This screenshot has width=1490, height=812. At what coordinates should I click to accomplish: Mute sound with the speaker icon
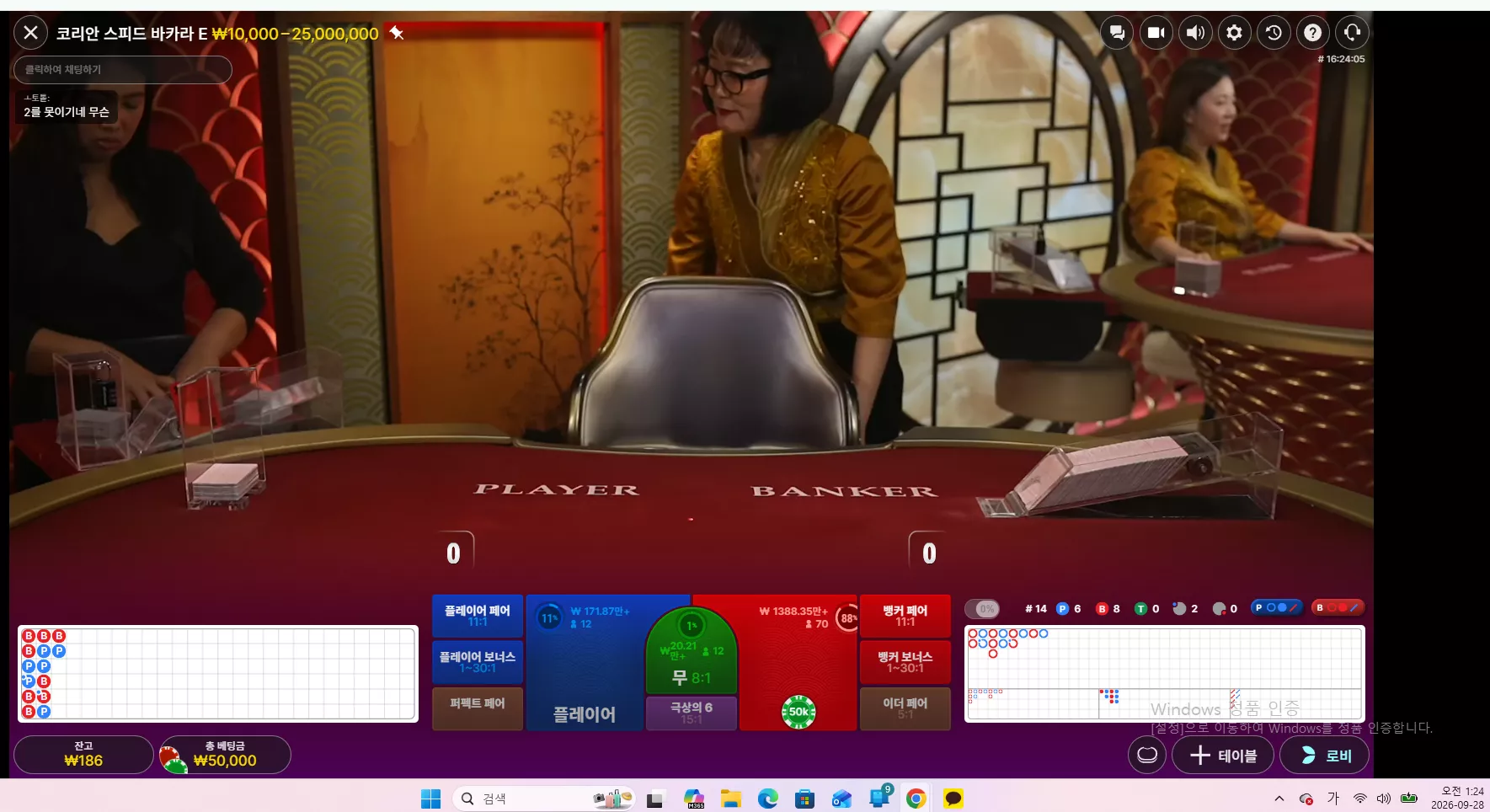(x=1195, y=33)
